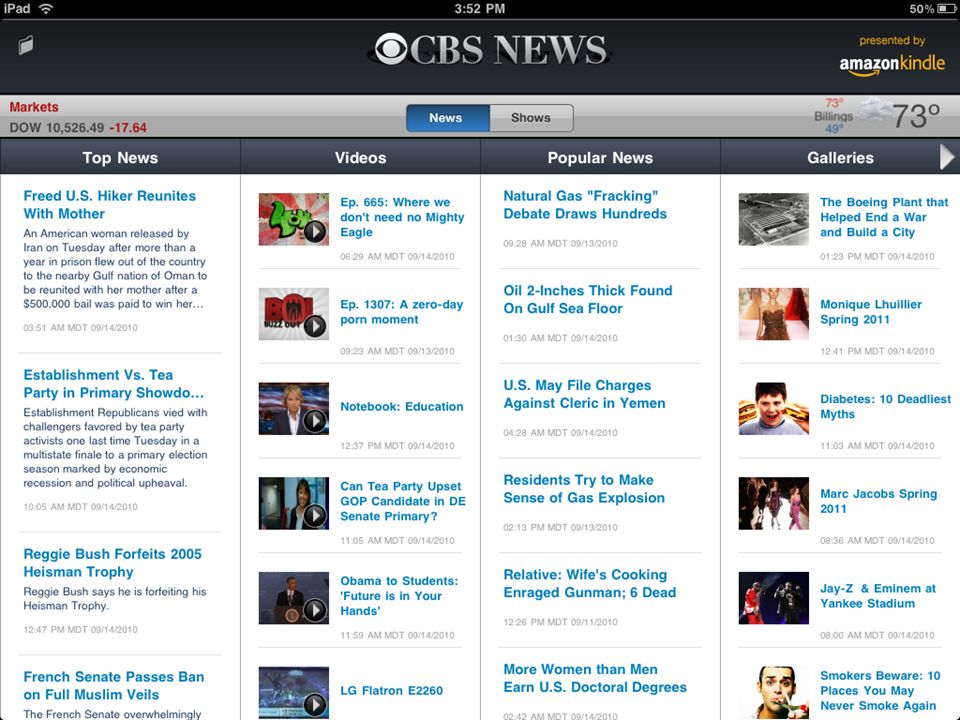This screenshot has height=720, width=960.
Task: Open Natural Gas Fracking Debate article
Action: coord(585,204)
